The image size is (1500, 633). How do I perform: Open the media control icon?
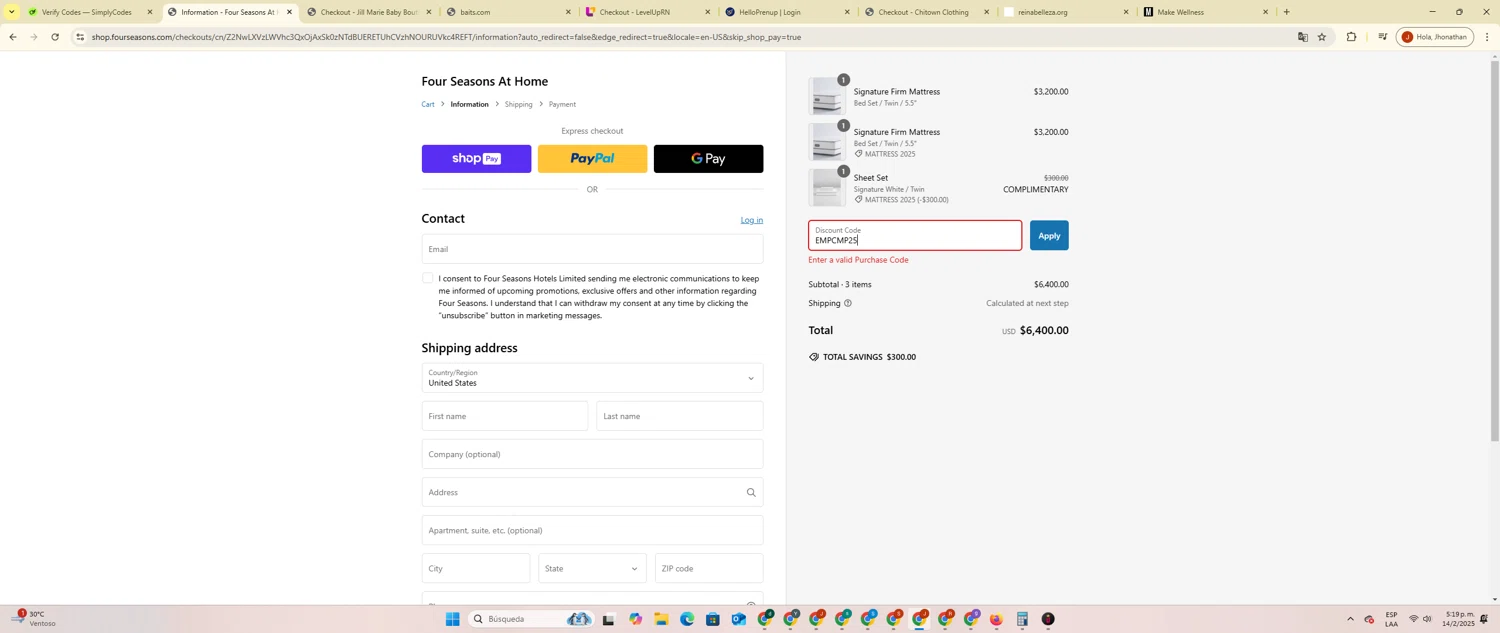pyautogui.click(x=1382, y=37)
